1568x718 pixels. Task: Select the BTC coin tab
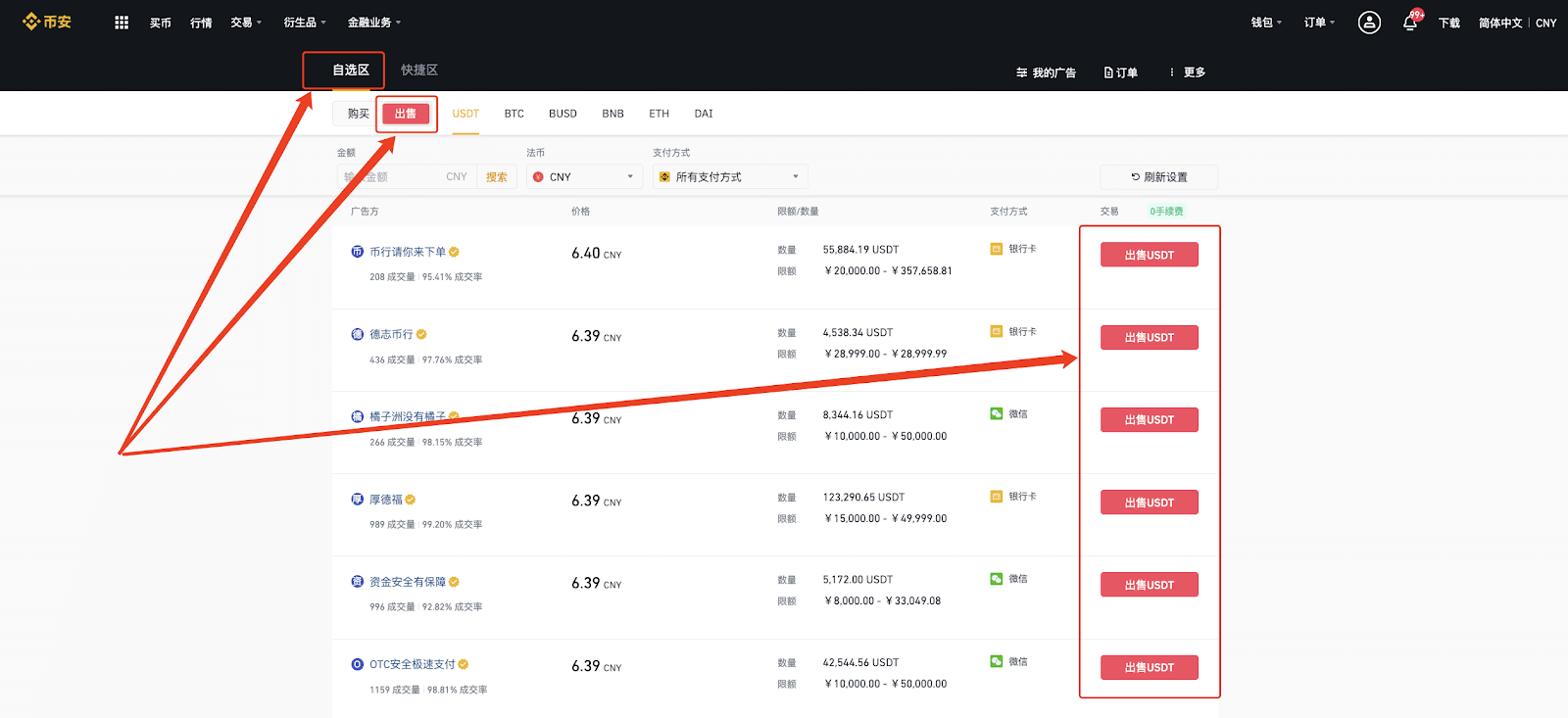[x=514, y=114]
